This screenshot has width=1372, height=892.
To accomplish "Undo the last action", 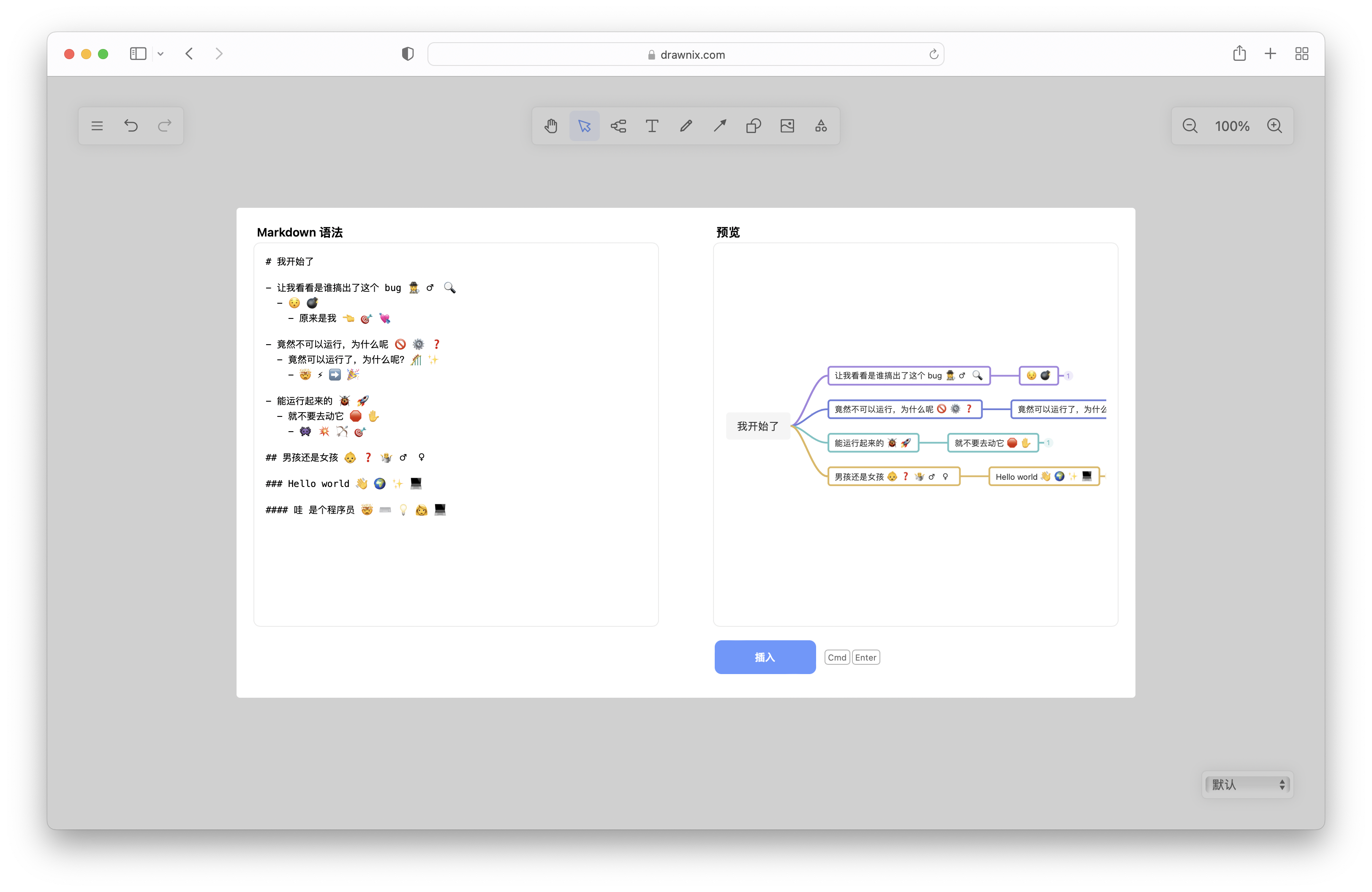I will pos(131,125).
